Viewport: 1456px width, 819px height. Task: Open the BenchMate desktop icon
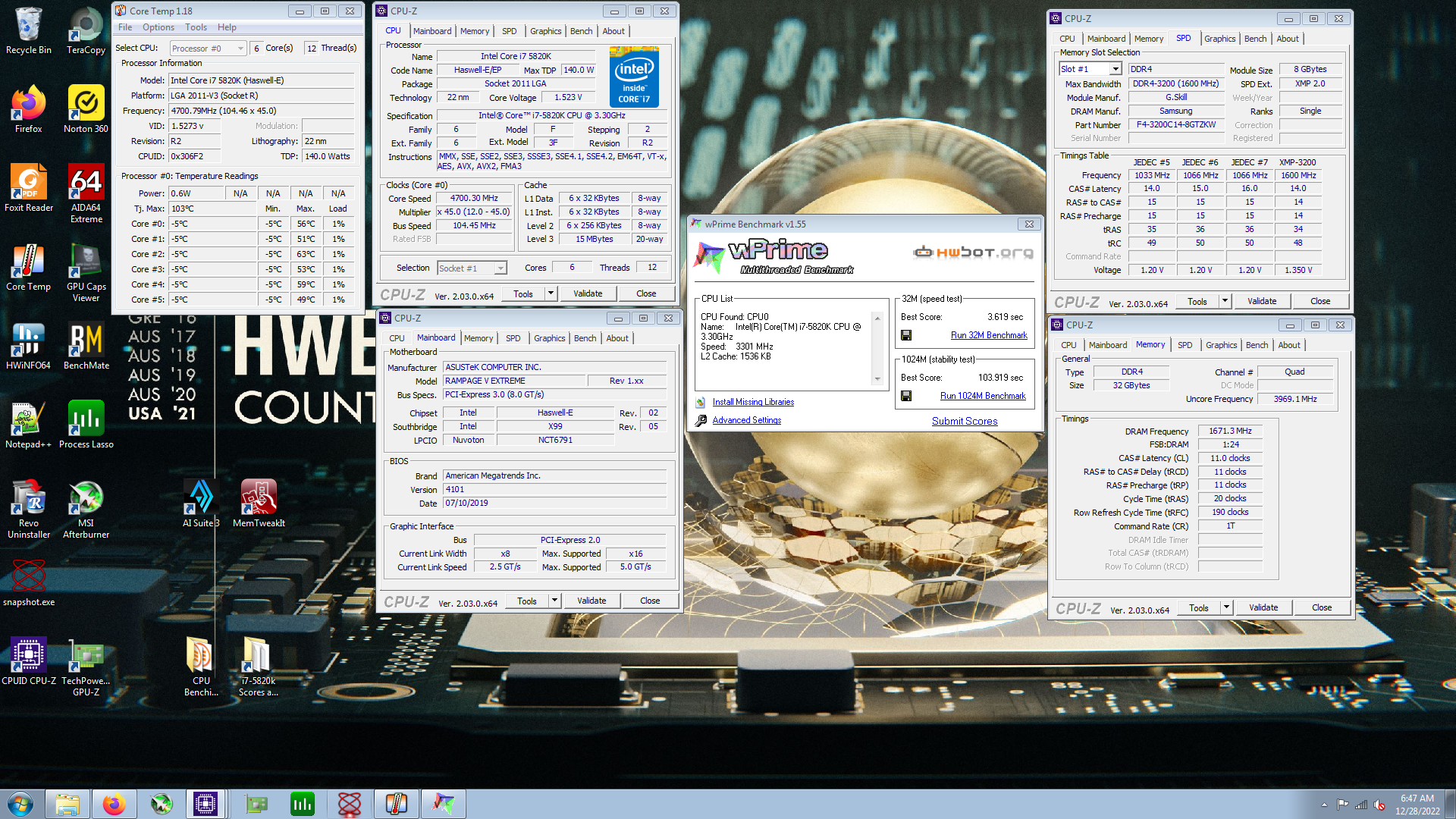(x=86, y=346)
